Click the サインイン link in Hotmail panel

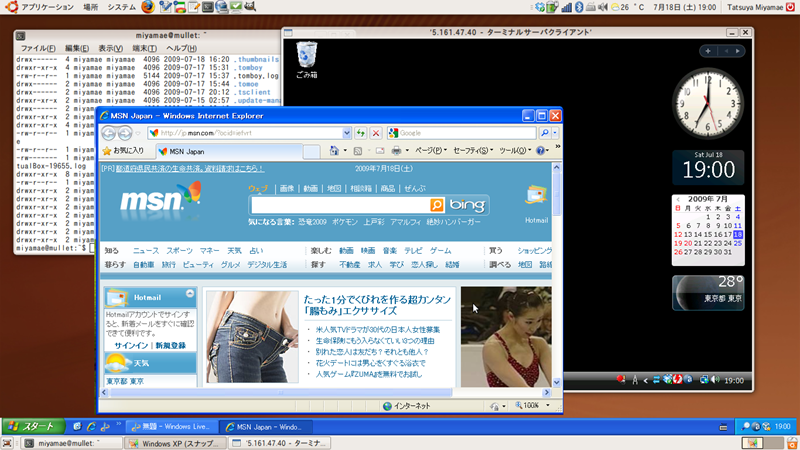click(x=131, y=345)
